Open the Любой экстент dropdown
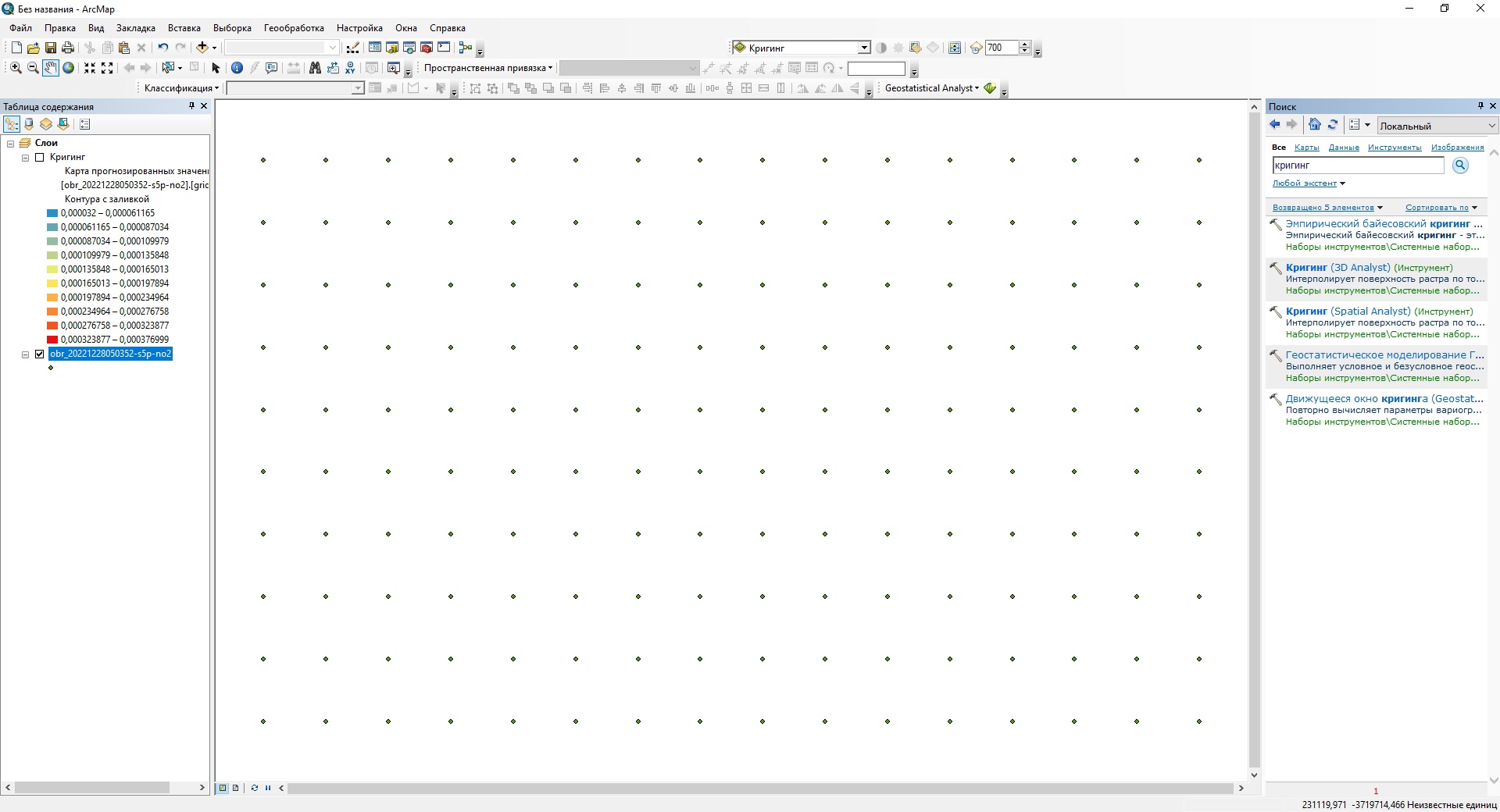Image resolution: width=1500 pixels, height=812 pixels. 1309,183
